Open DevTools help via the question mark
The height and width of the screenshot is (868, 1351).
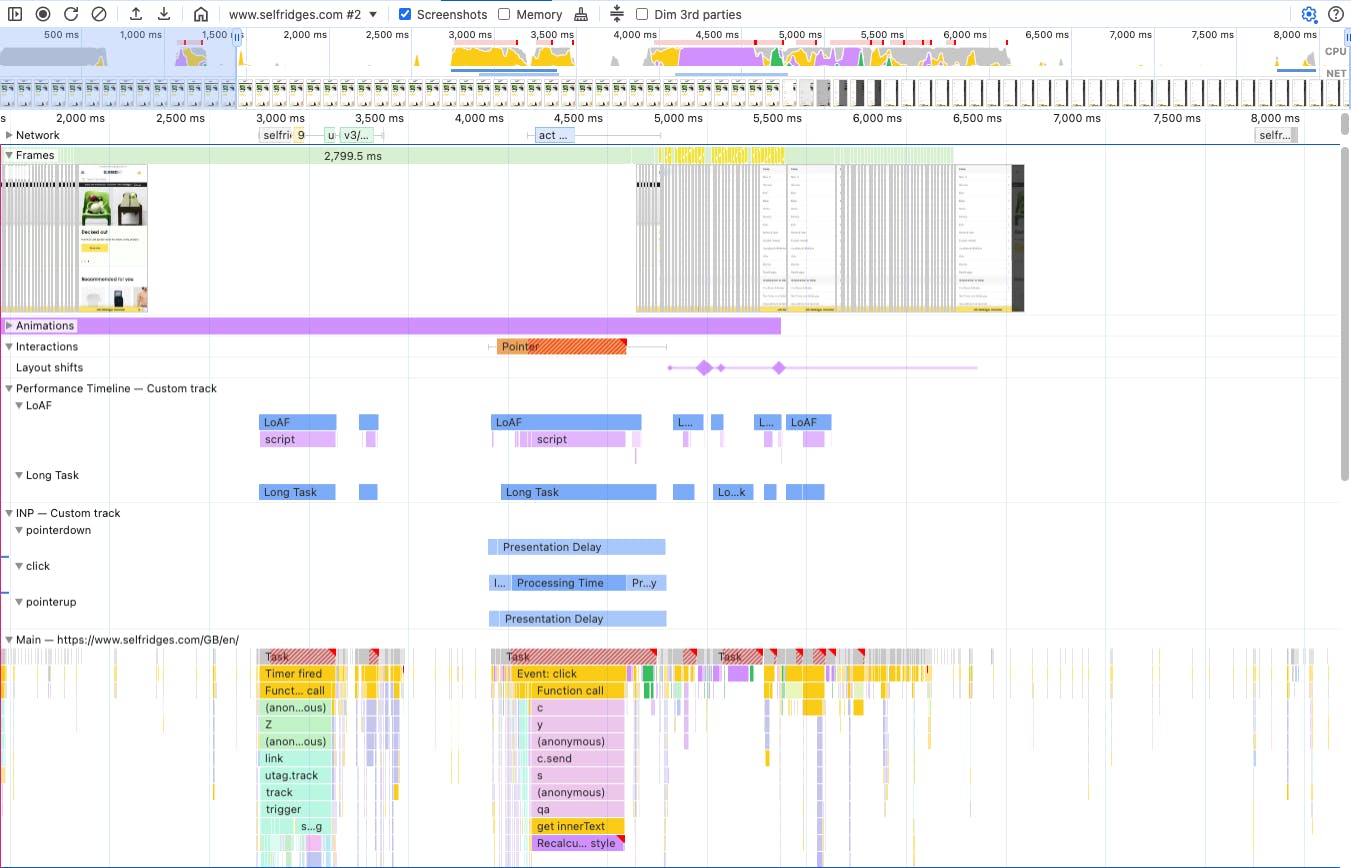[x=1338, y=14]
